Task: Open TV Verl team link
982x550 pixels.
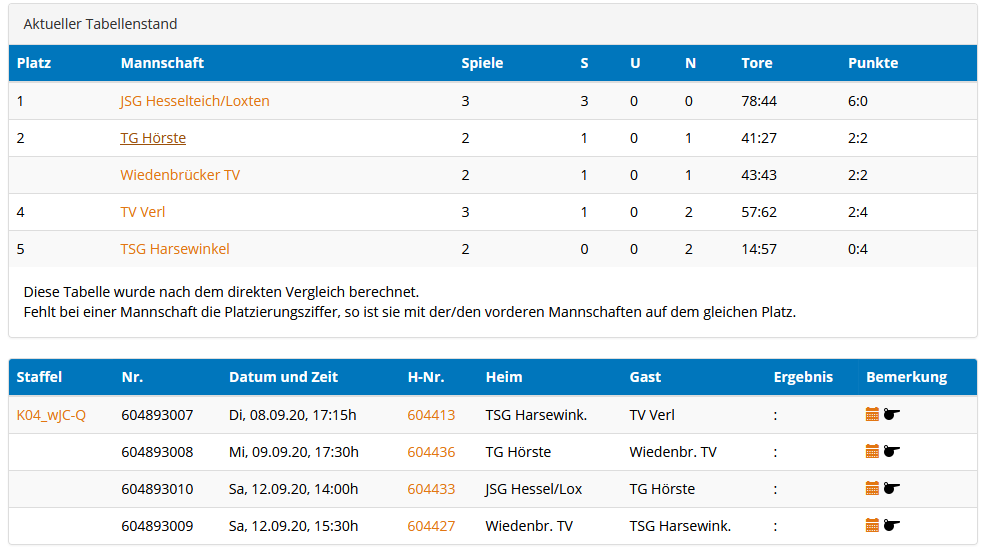Action: point(143,212)
